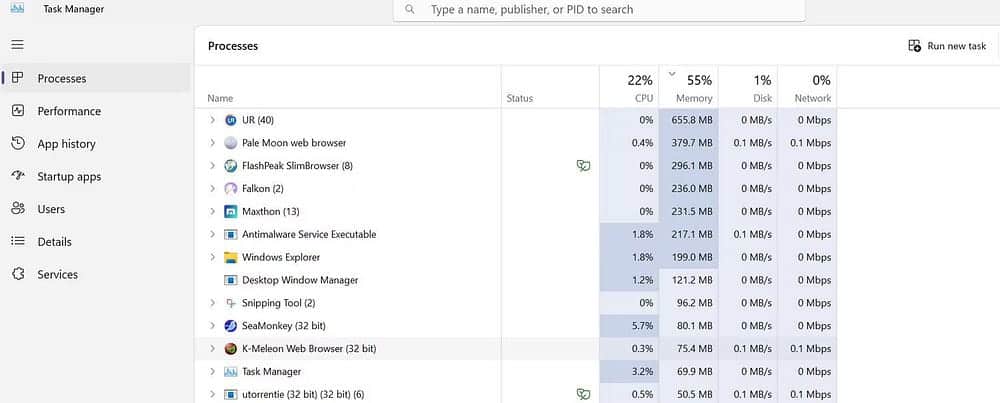Focus the name, publisher, or PID search box
Screen dimensions: 1000x403
tap(599, 10)
